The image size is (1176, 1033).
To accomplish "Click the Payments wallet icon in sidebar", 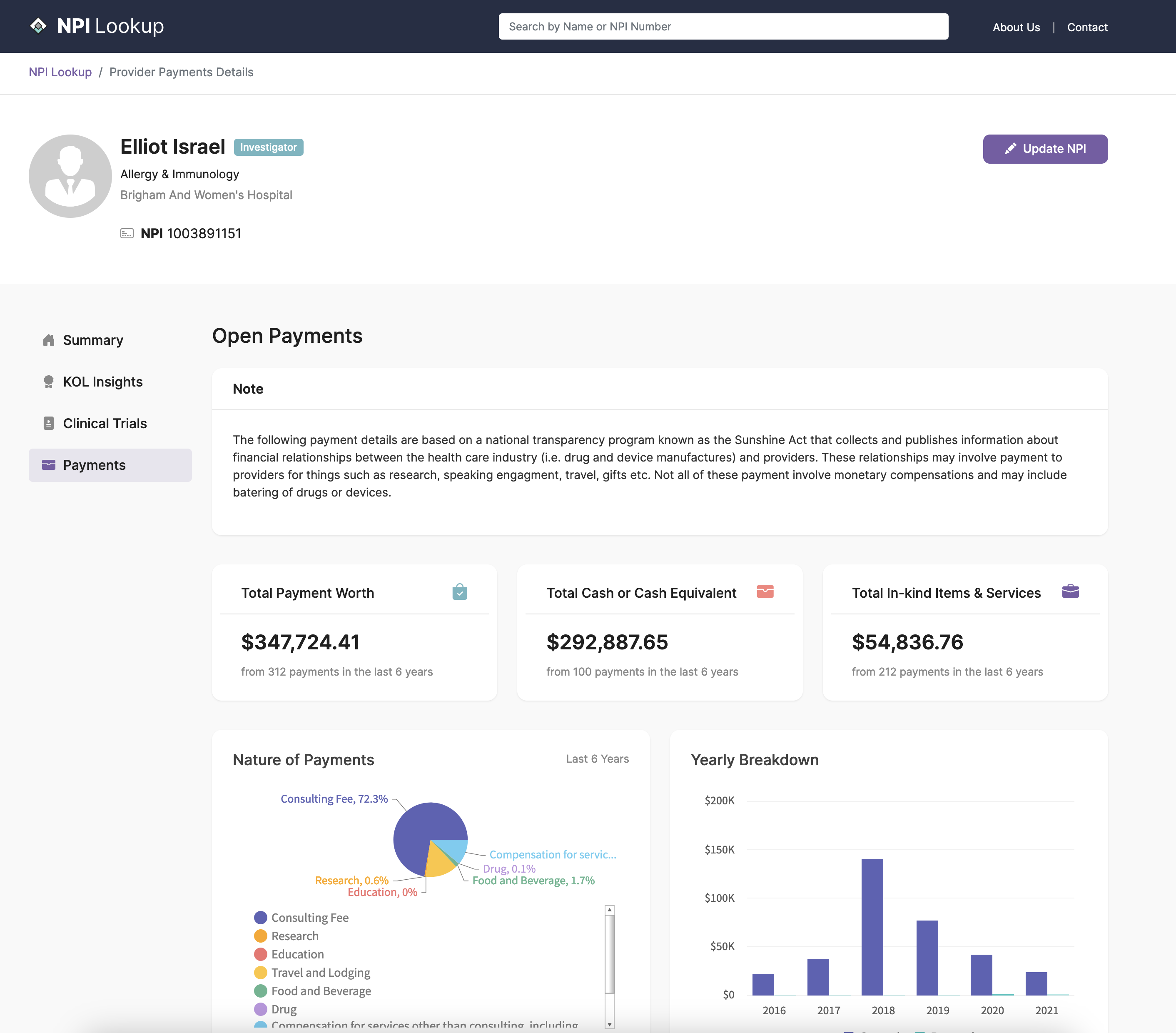I will tap(49, 465).
